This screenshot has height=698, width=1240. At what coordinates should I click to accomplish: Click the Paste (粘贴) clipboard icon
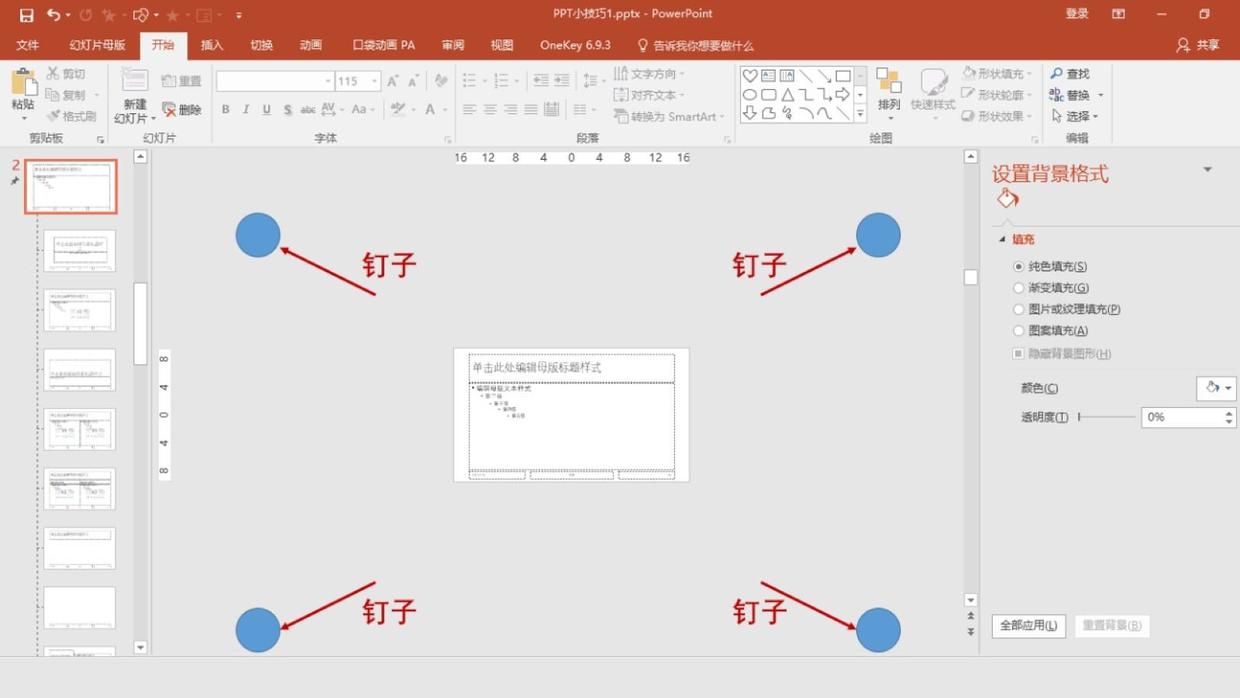23,86
